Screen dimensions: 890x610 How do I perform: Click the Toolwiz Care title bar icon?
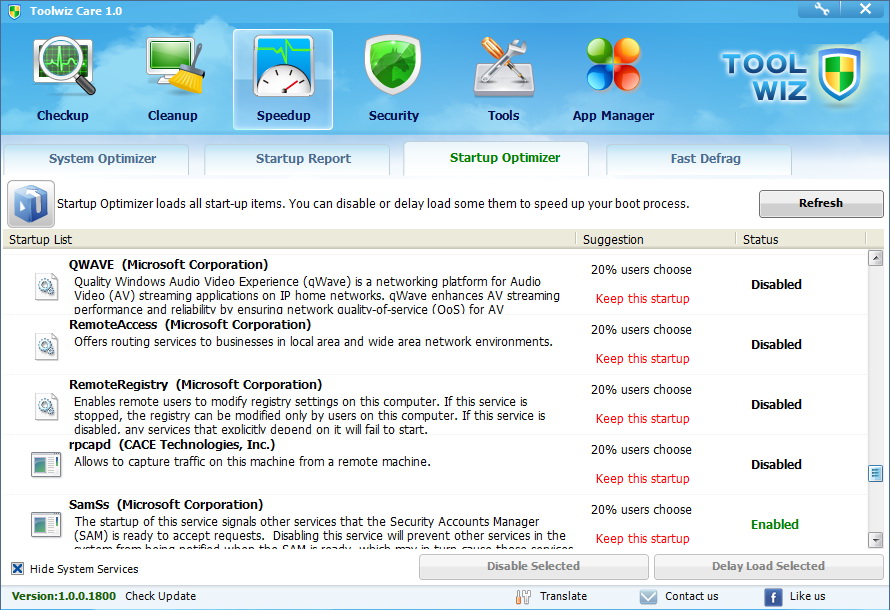click(x=15, y=11)
